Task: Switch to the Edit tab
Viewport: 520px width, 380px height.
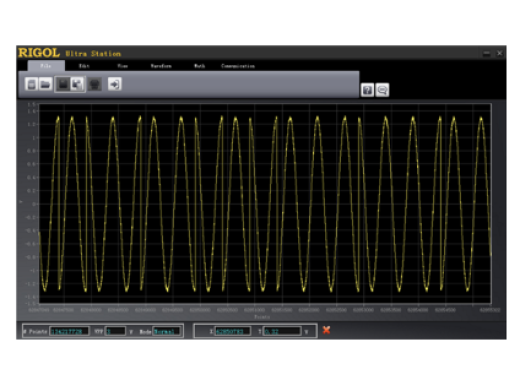Action: tap(84, 66)
